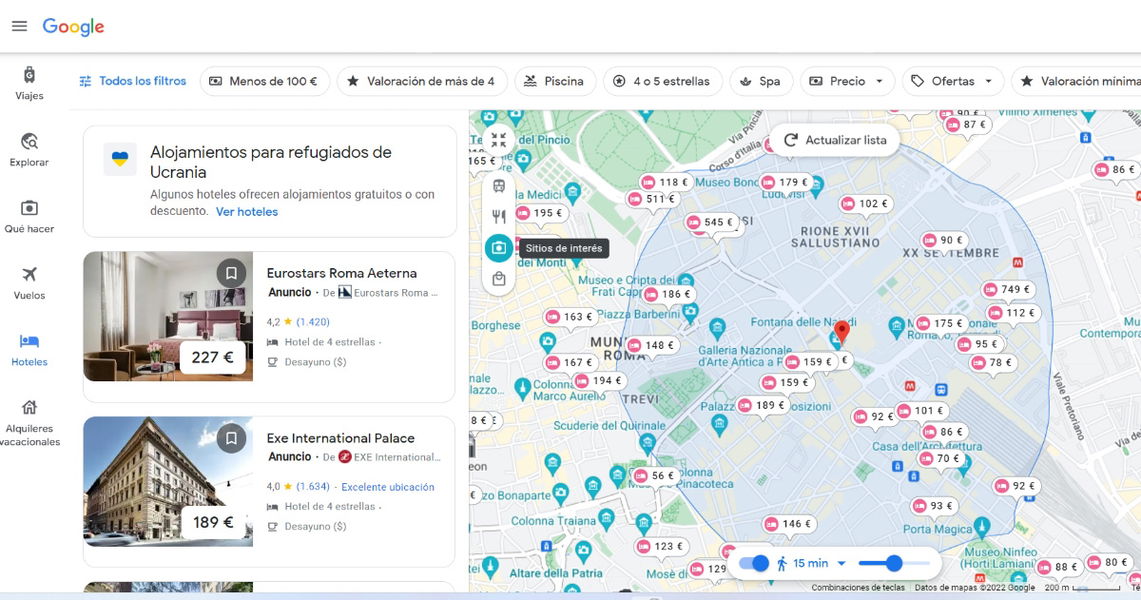The width and height of the screenshot is (1141, 600).
Task: Open the 102 € hotel pin
Action: click(866, 204)
